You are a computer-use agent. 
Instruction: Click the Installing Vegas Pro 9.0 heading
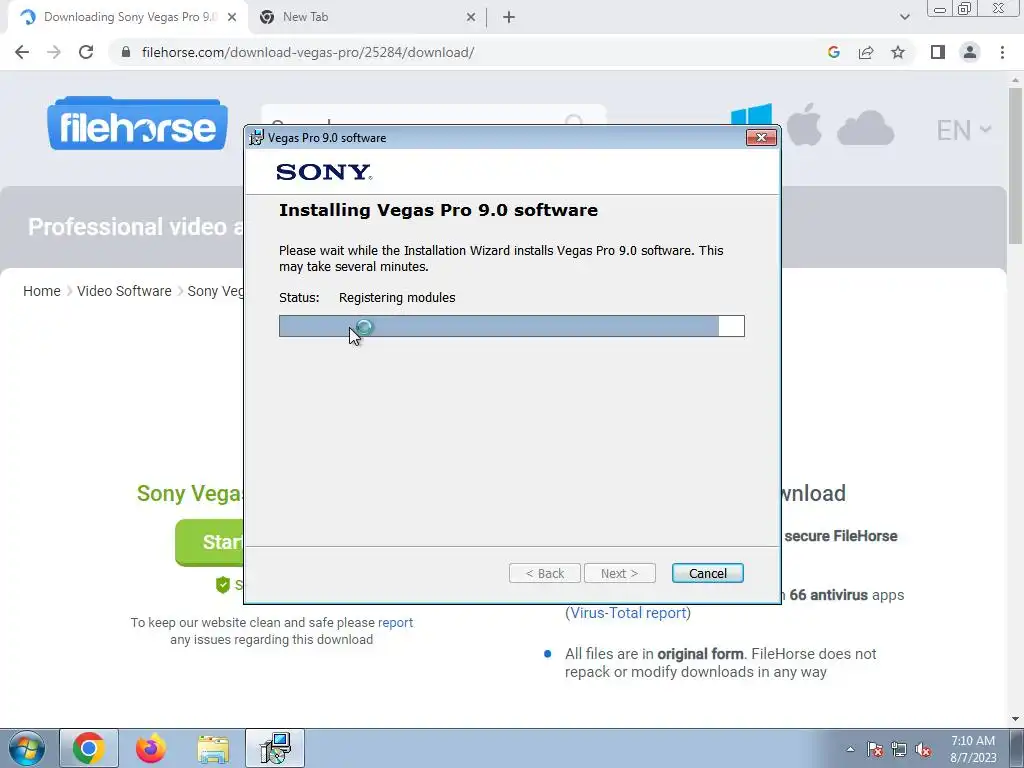click(x=438, y=210)
